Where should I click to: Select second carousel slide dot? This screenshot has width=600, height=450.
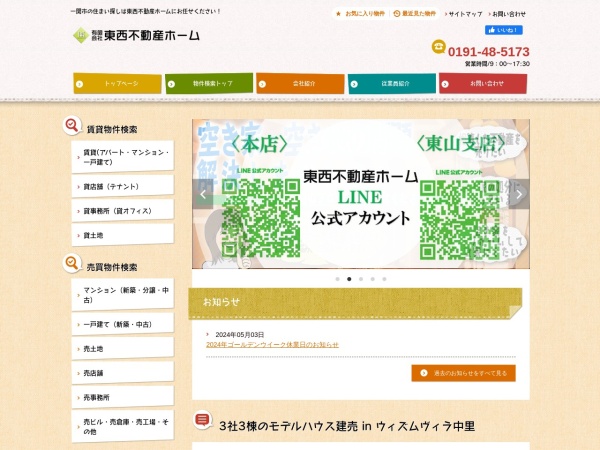[x=349, y=279]
